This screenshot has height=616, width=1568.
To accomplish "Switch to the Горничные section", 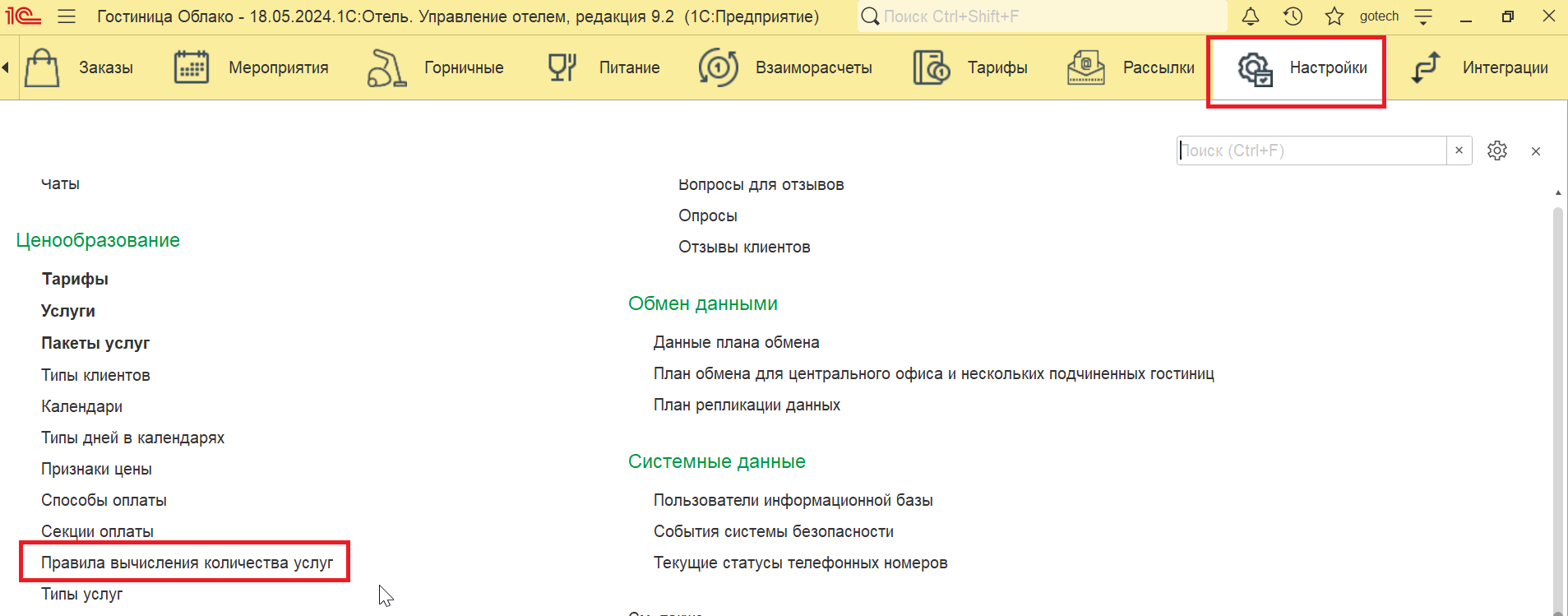I will click(x=464, y=67).
